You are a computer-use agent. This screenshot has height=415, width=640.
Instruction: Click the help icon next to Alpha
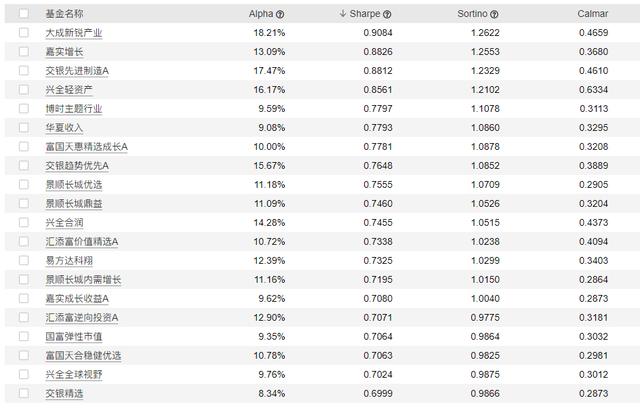(280, 15)
